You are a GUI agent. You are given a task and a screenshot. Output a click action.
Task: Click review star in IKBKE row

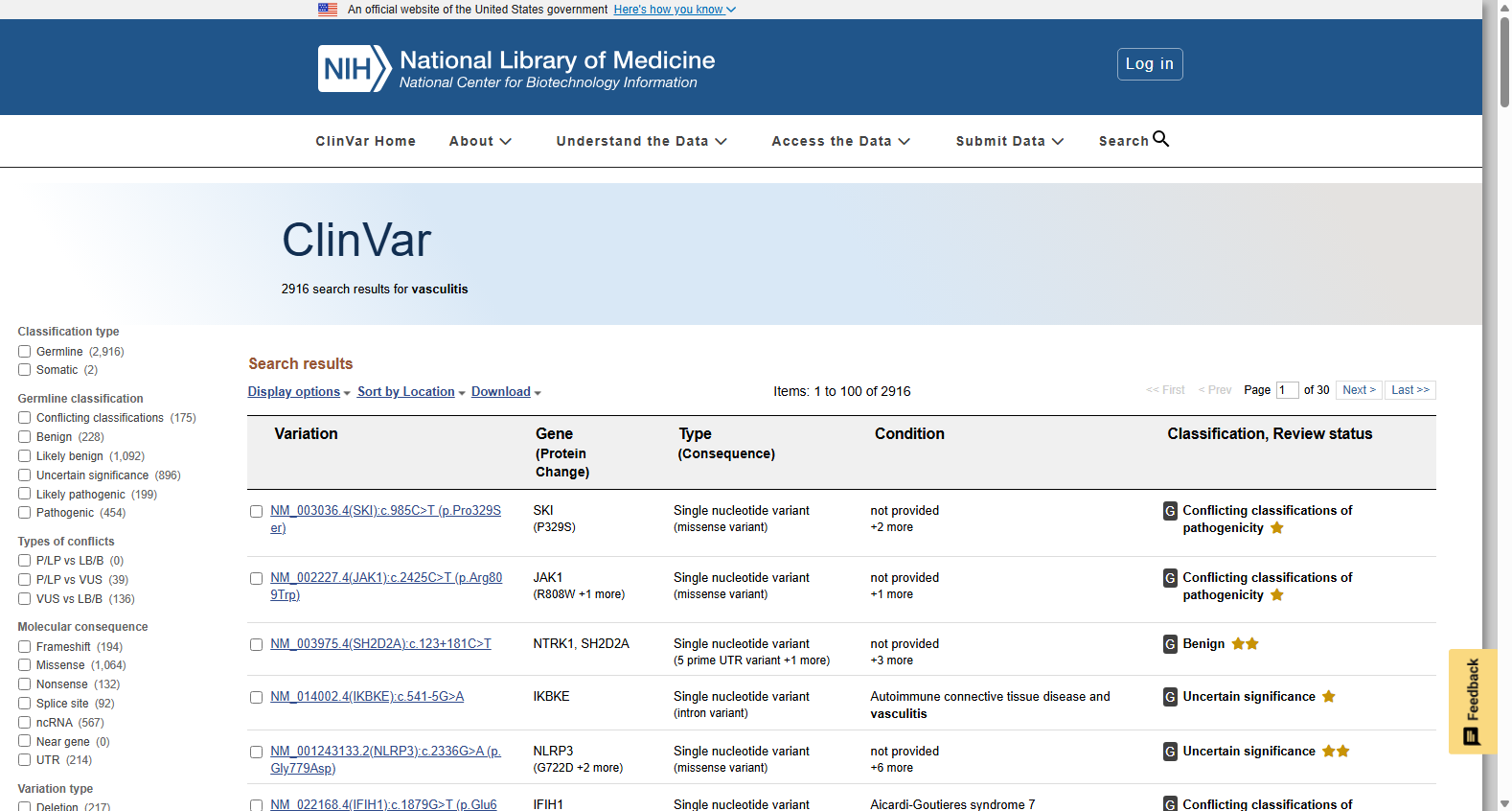coord(1329,697)
